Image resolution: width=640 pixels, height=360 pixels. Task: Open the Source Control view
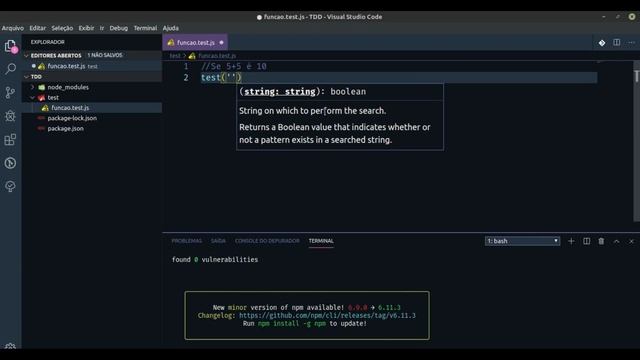(11, 92)
